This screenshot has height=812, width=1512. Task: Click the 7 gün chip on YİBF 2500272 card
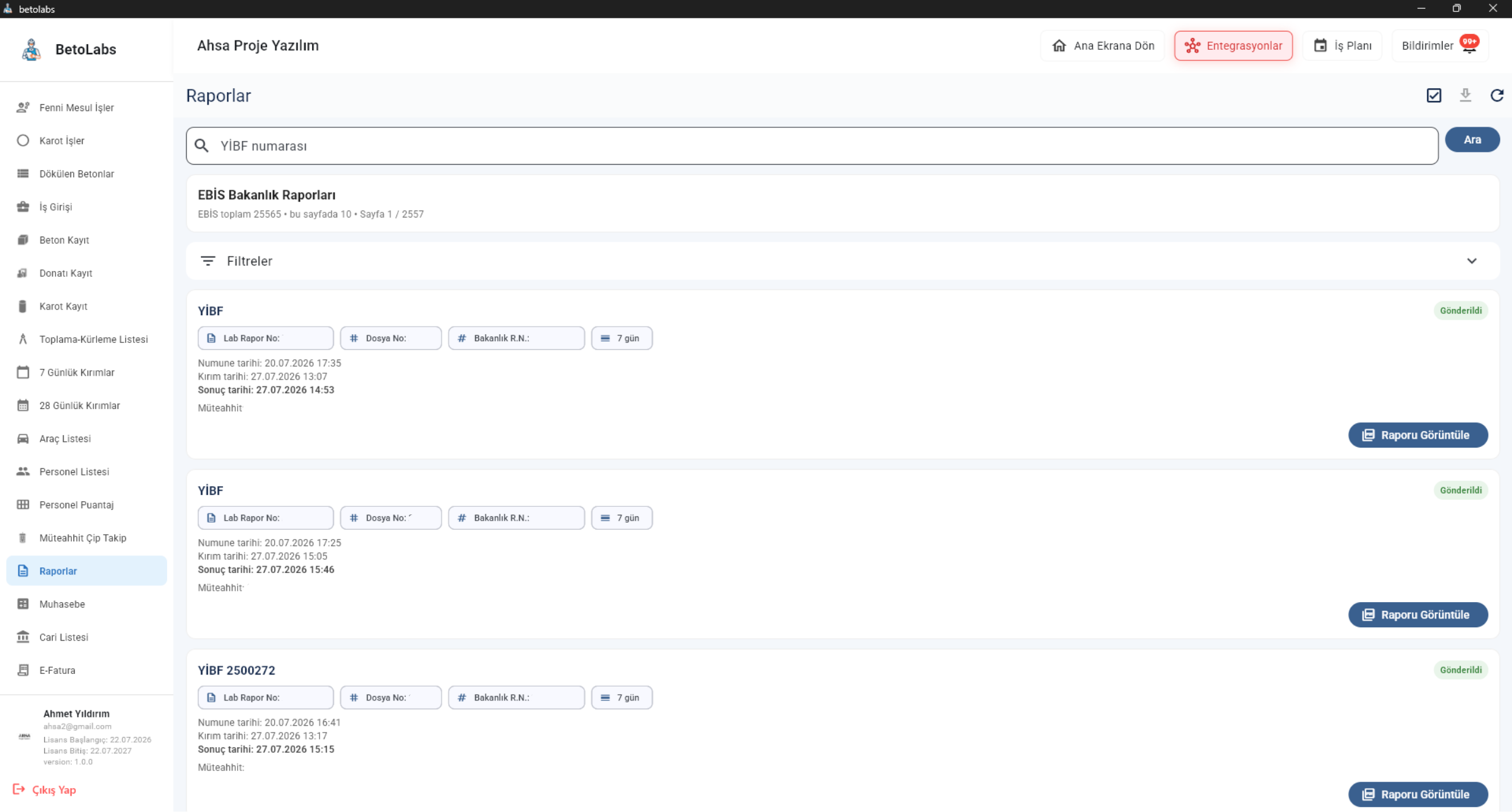[621, 698]
